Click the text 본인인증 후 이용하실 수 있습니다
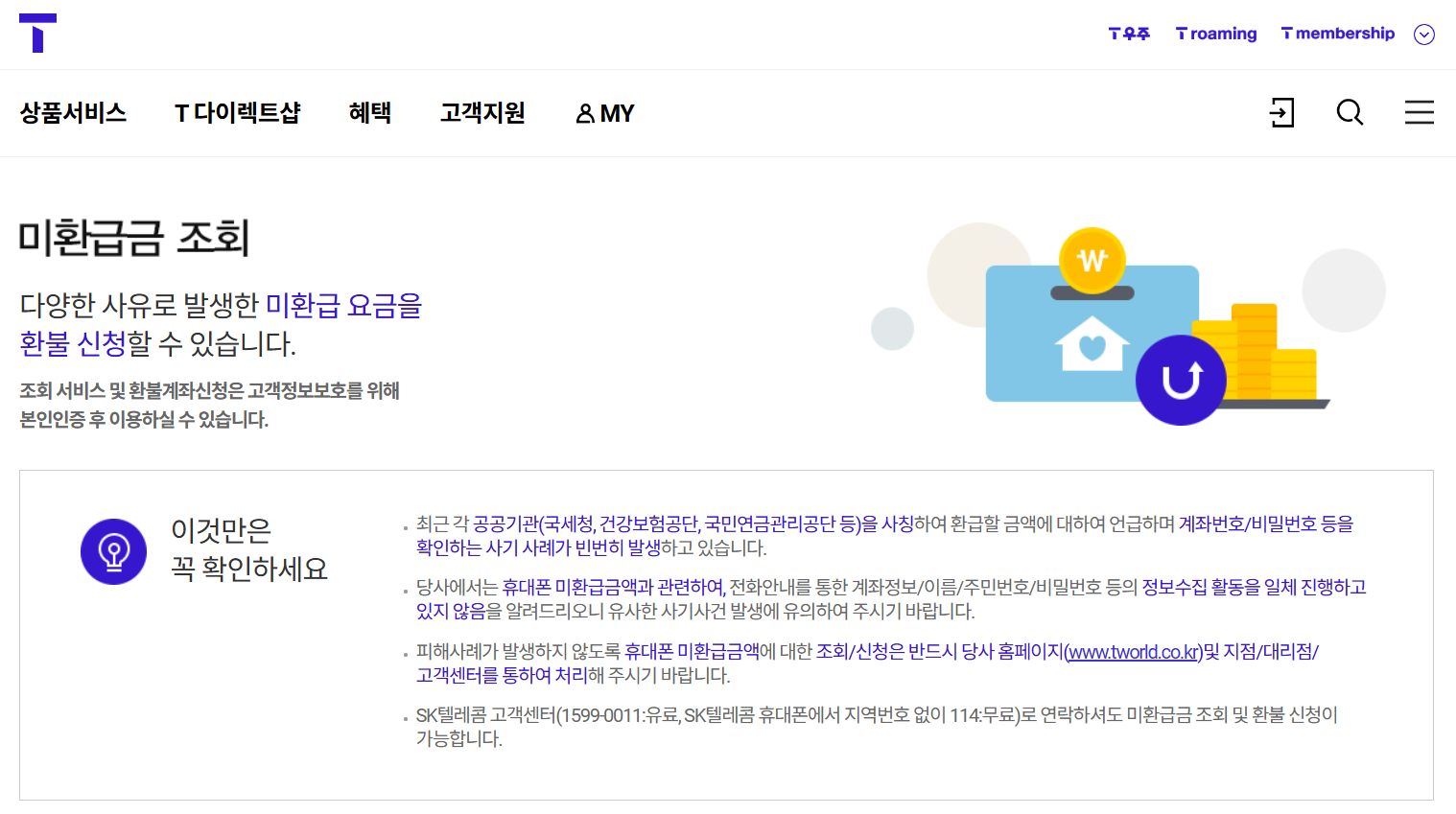This screenshot has width=1456, height=814. (x=144, y=420)
